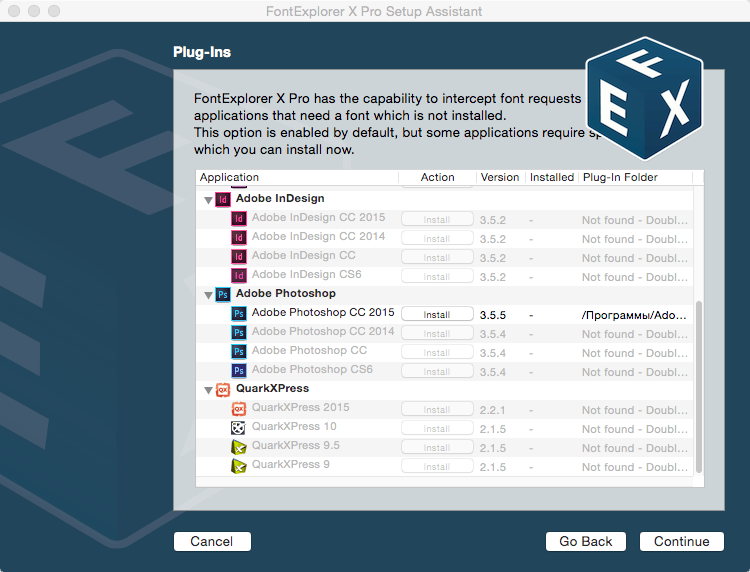Click the Adobe InDesign CC row icon
The width and height of the screenshot is (750, 572).
click(x=239, y=256)
